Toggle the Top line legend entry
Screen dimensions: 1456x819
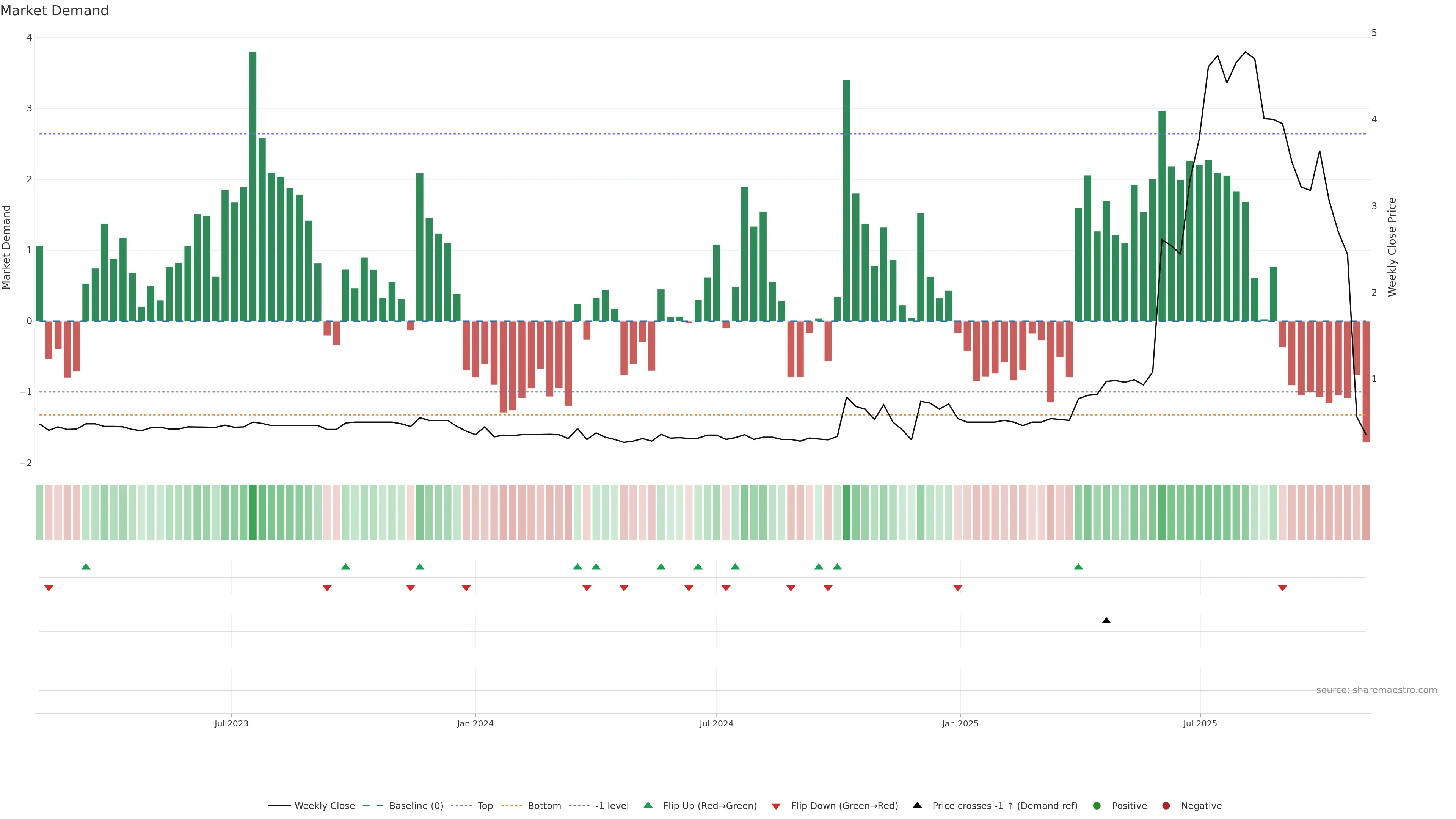click(485, 805)
